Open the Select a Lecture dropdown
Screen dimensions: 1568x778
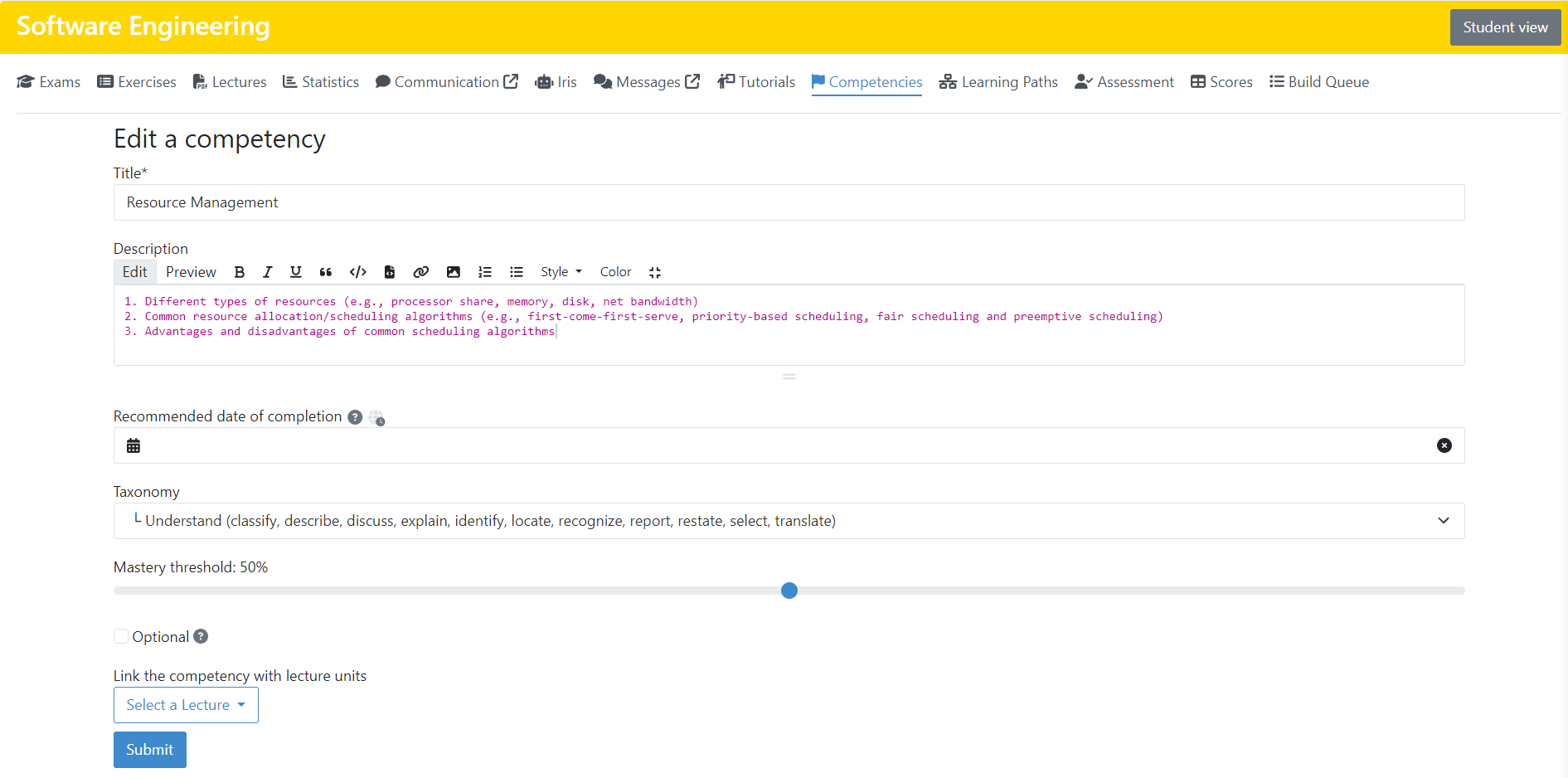tap(186, 705)
